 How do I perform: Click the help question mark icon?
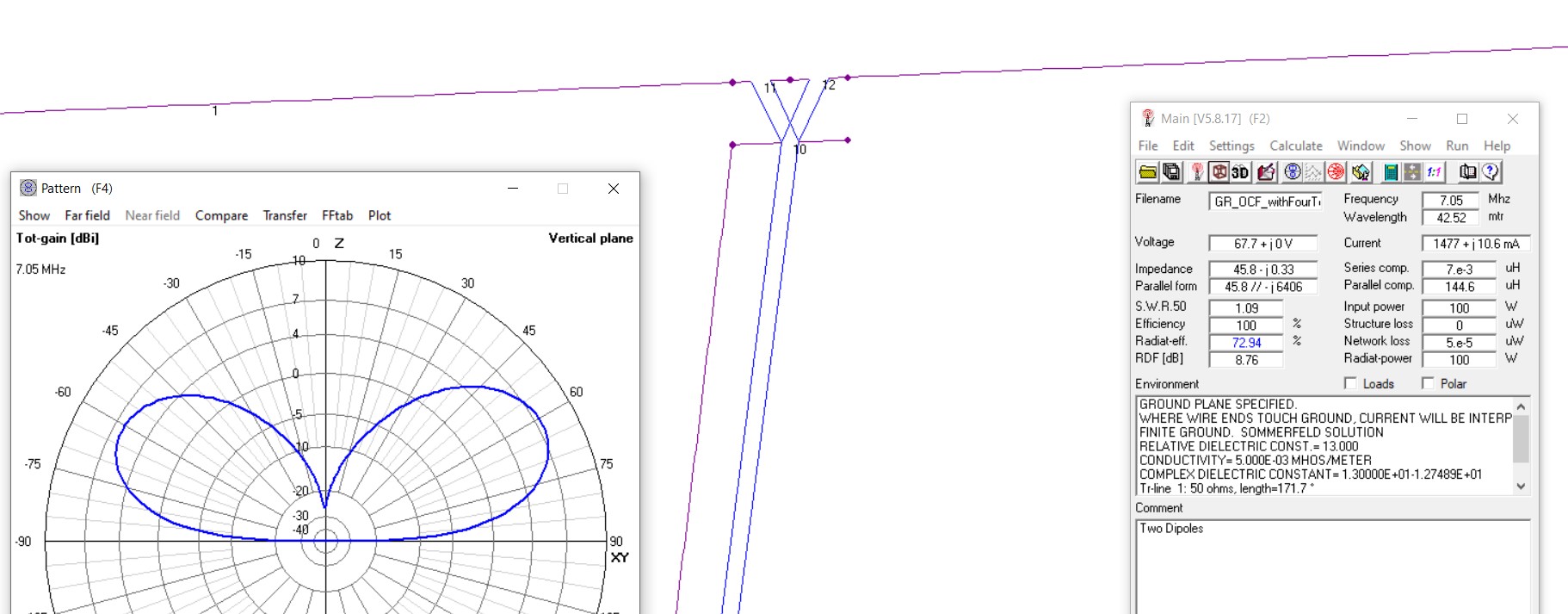click(x=1491, y=172)
